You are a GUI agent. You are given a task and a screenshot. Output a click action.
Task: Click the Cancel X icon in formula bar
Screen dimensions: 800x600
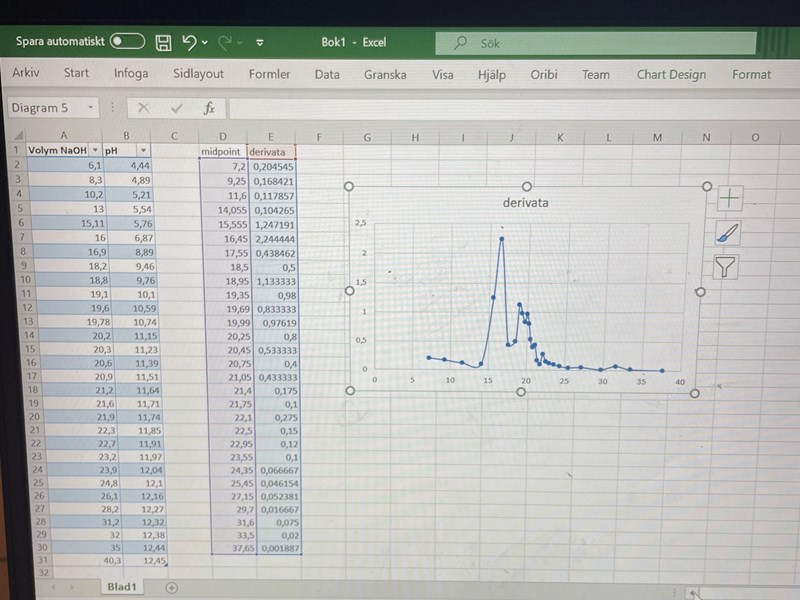pyautogui.click(x=144, y=107)
